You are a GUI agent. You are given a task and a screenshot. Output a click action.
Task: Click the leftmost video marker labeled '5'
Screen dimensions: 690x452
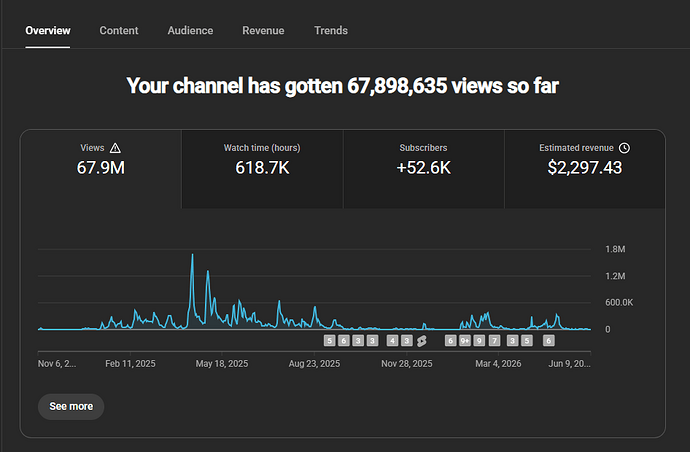coord(330,341)
